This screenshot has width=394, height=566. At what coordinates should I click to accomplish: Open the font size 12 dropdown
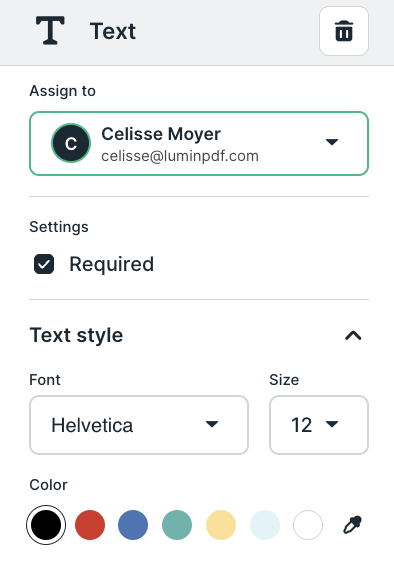319,425
